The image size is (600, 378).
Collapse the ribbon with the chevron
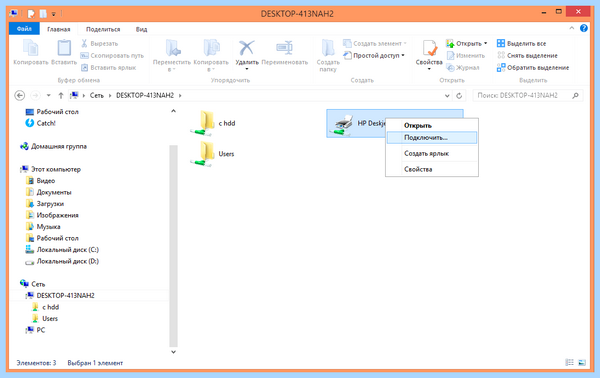pyautogui.click(x=572, y=28)
